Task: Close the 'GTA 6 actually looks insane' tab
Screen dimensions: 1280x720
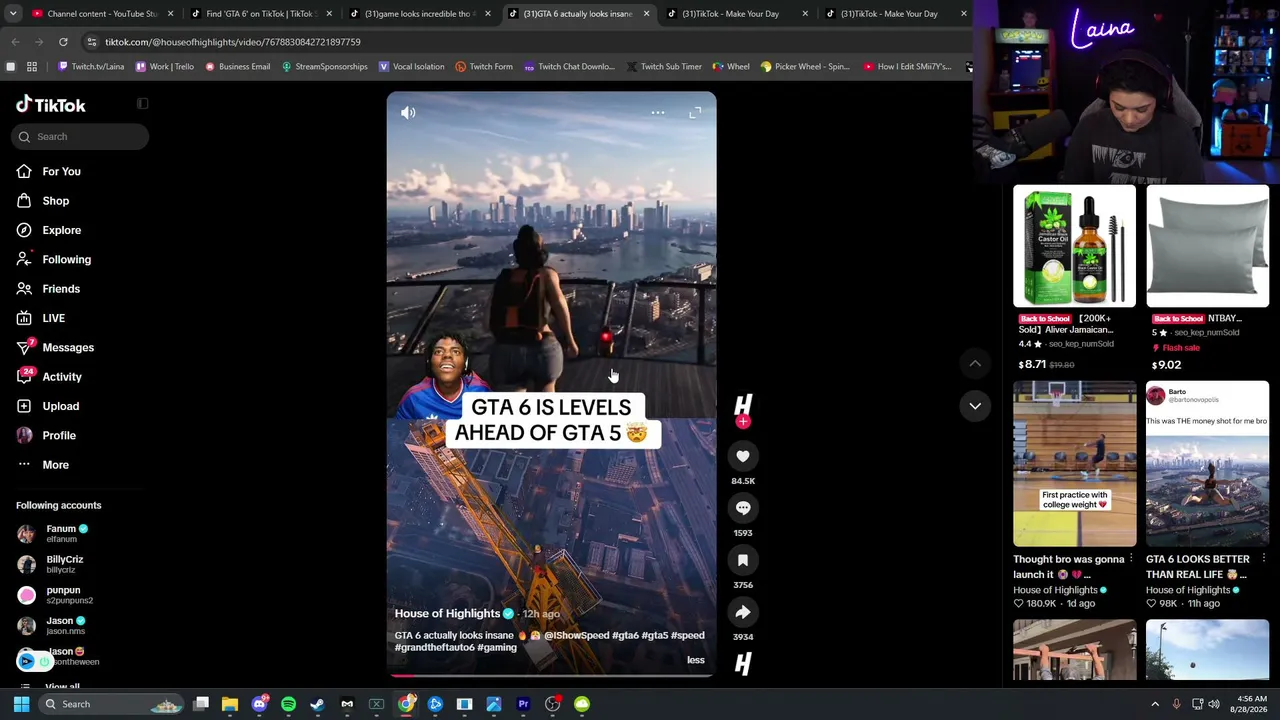Action: coord(646,14)
